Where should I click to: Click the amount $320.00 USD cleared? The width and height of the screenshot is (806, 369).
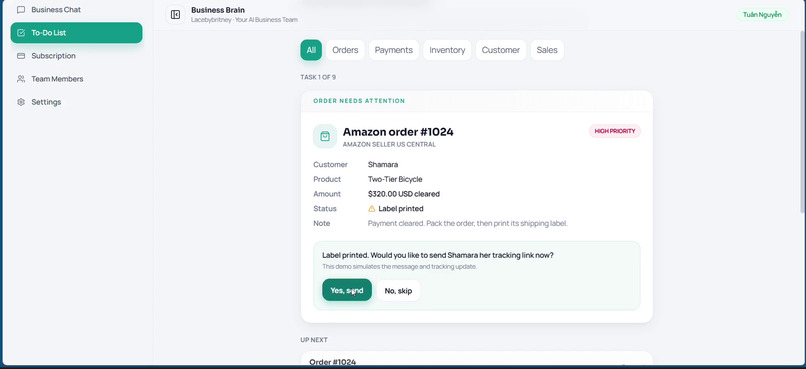(x=404, y=194)
